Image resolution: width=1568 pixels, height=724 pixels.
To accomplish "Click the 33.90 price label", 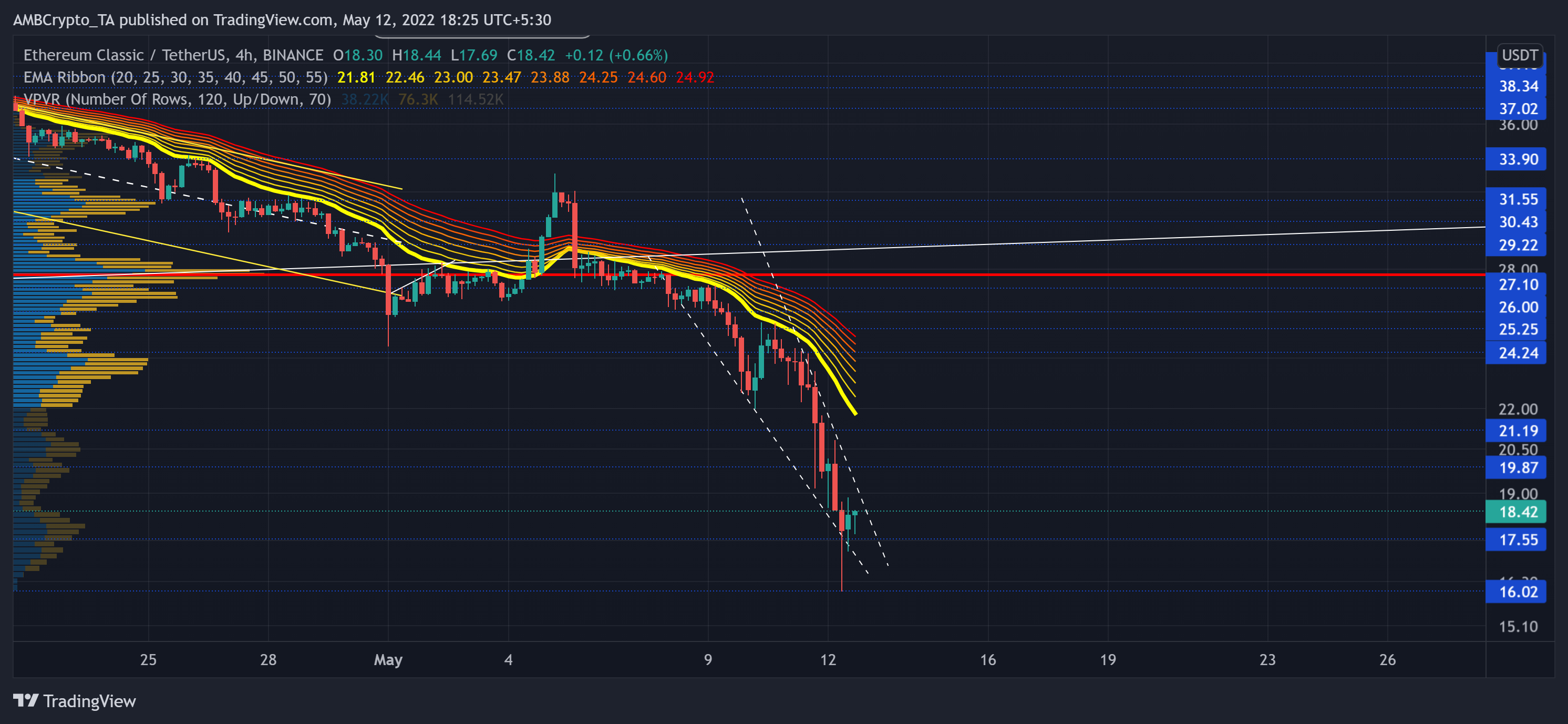I will [1515, 159].
